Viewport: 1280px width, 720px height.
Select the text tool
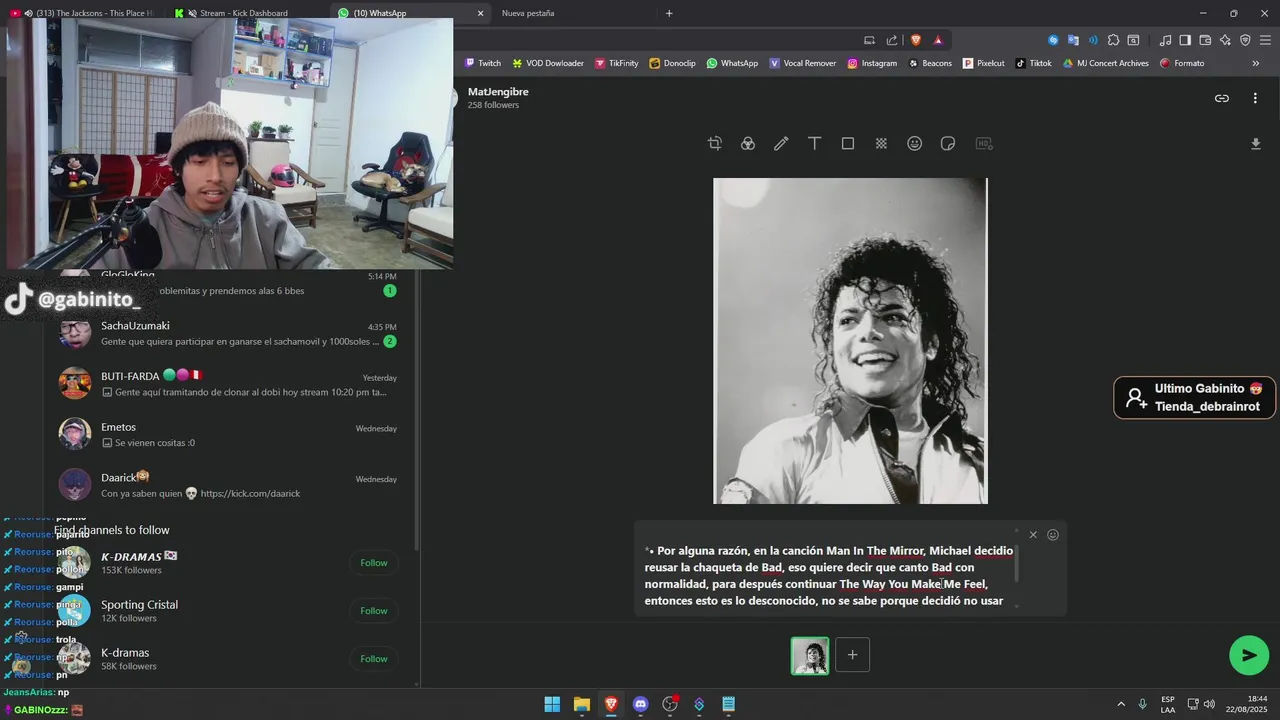coord(815,144)
